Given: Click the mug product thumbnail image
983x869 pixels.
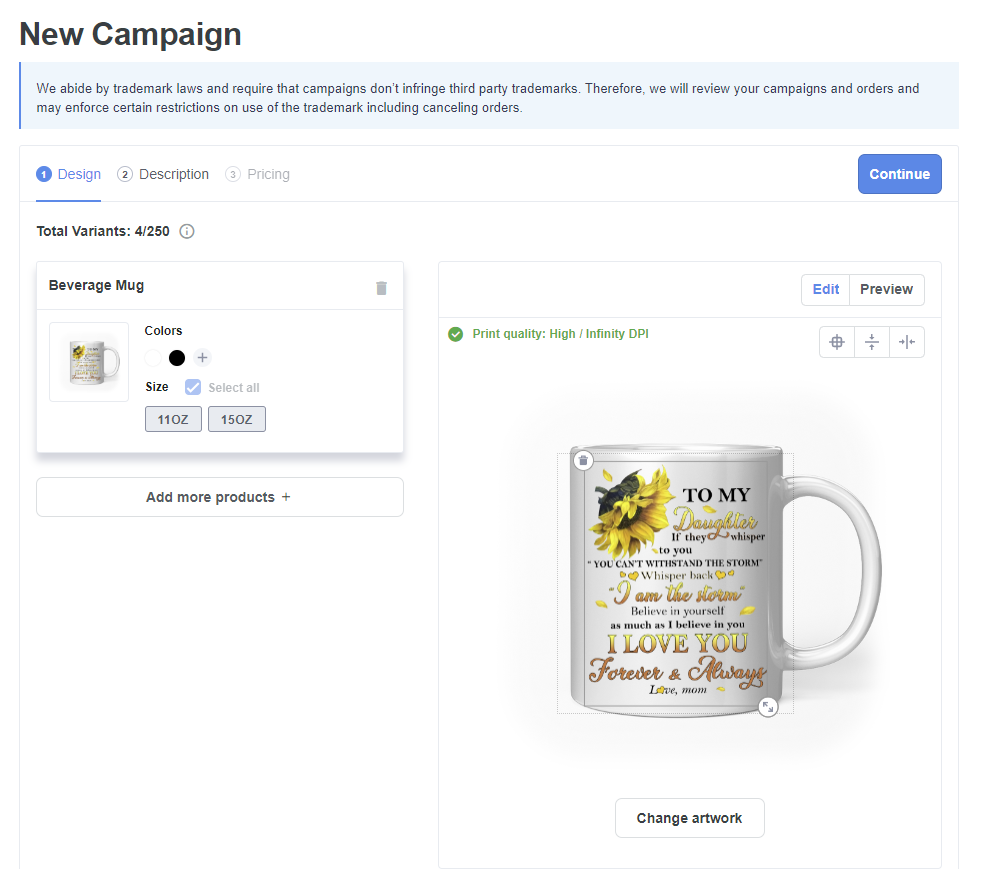Looking at the screenshot, I should pos(88,361).
